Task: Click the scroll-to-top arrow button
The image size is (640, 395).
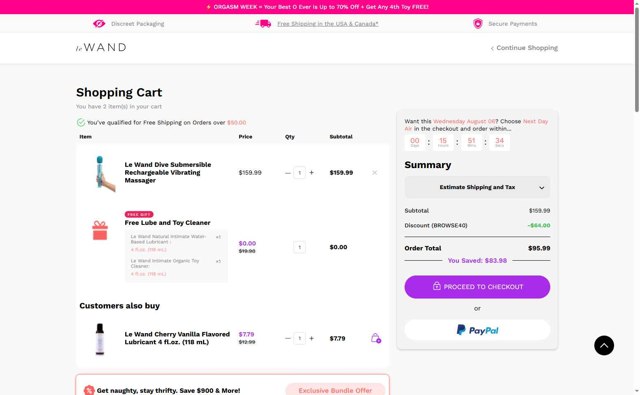Action: click(x=604, y=346)
